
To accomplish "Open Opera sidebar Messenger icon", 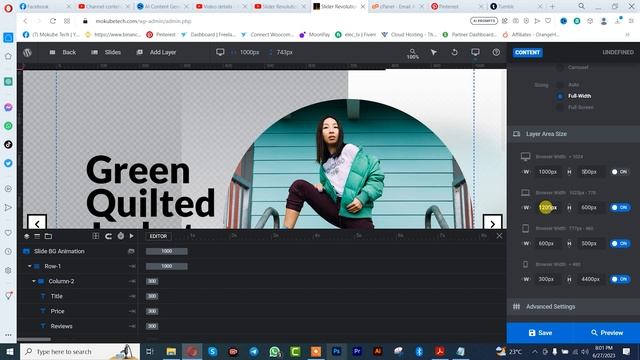I will [8, 107].
